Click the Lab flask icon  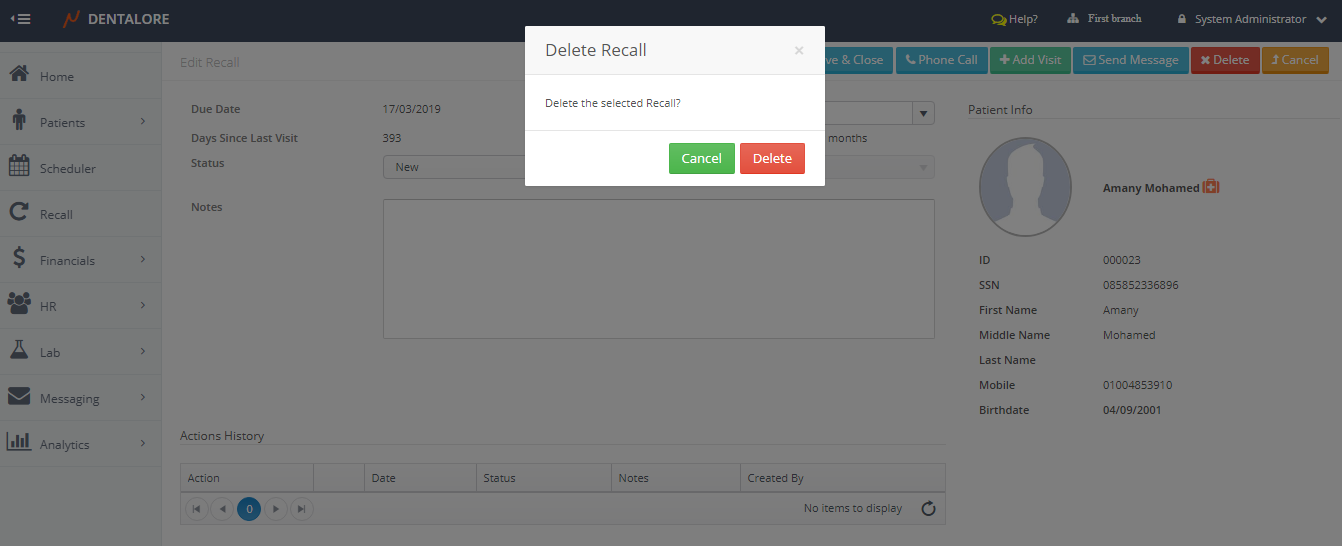coord(18,351)
